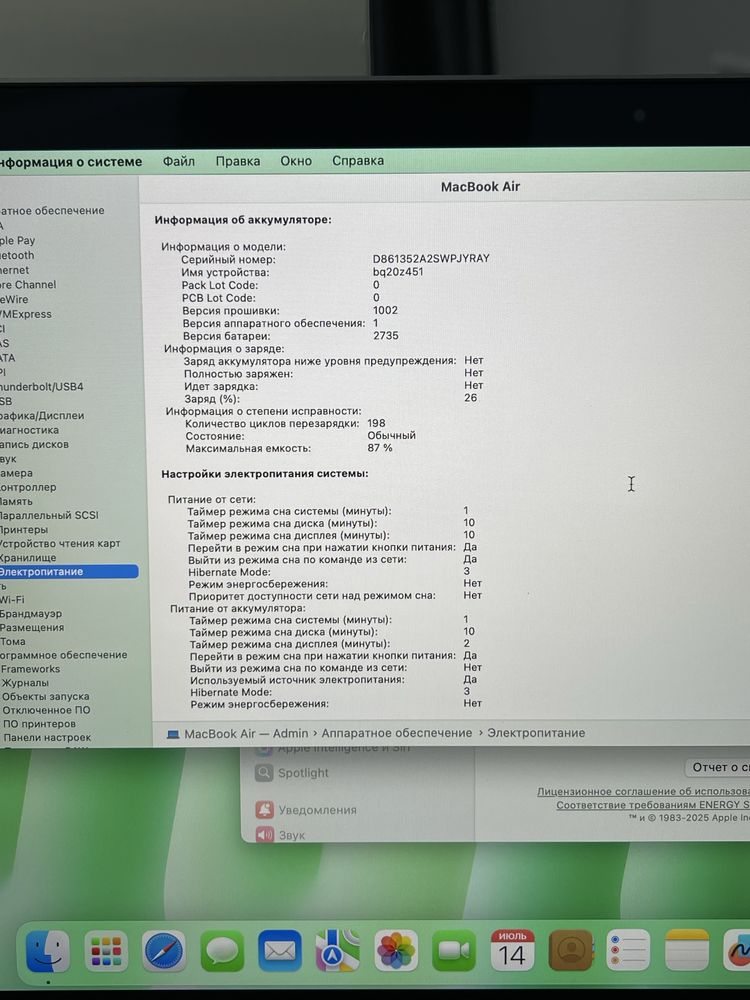Click Состояние value Обычный
This screenshot has width=750, height=1000.
click(x=392, y=435)
